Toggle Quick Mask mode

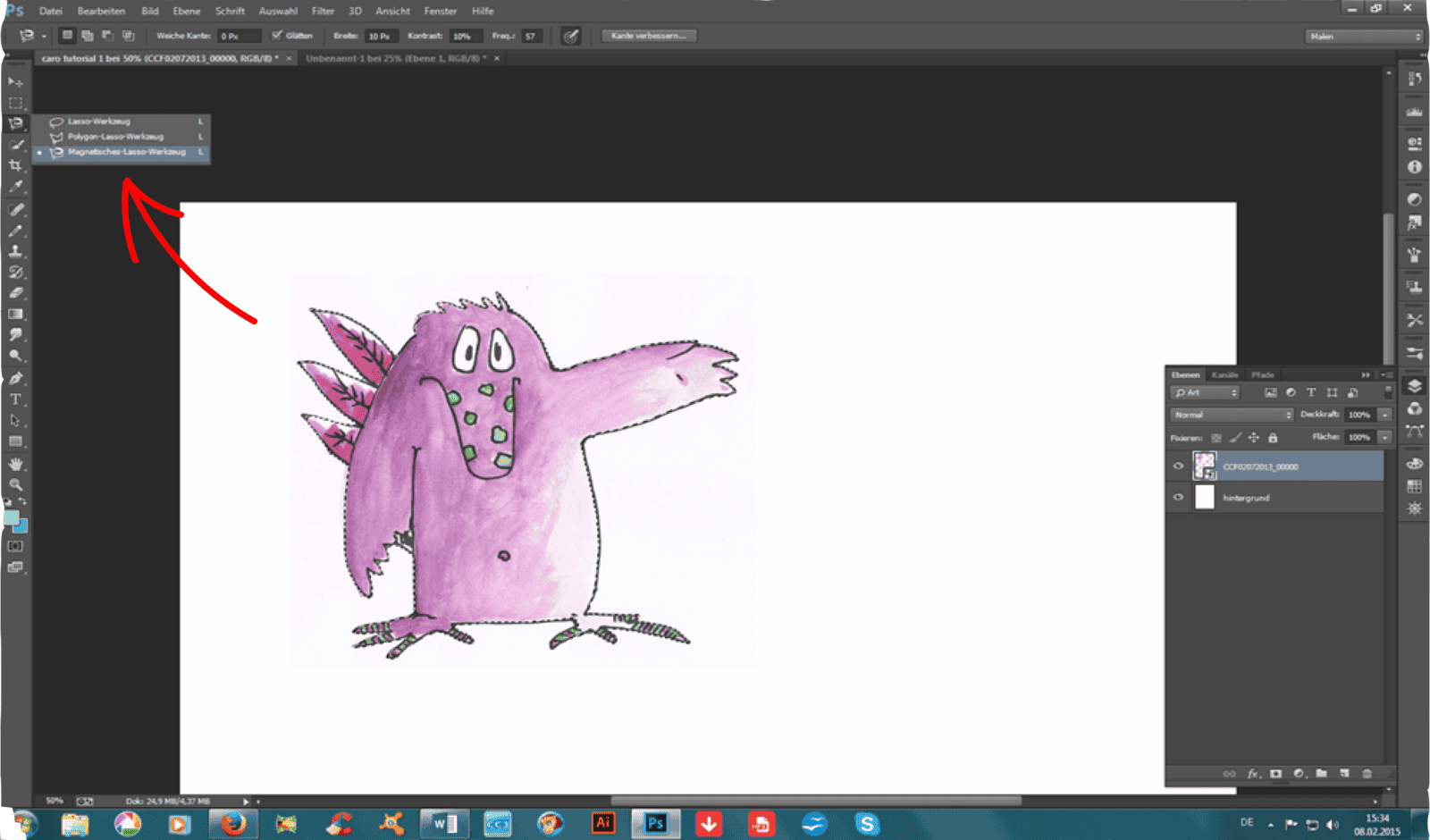coord(15,546)
